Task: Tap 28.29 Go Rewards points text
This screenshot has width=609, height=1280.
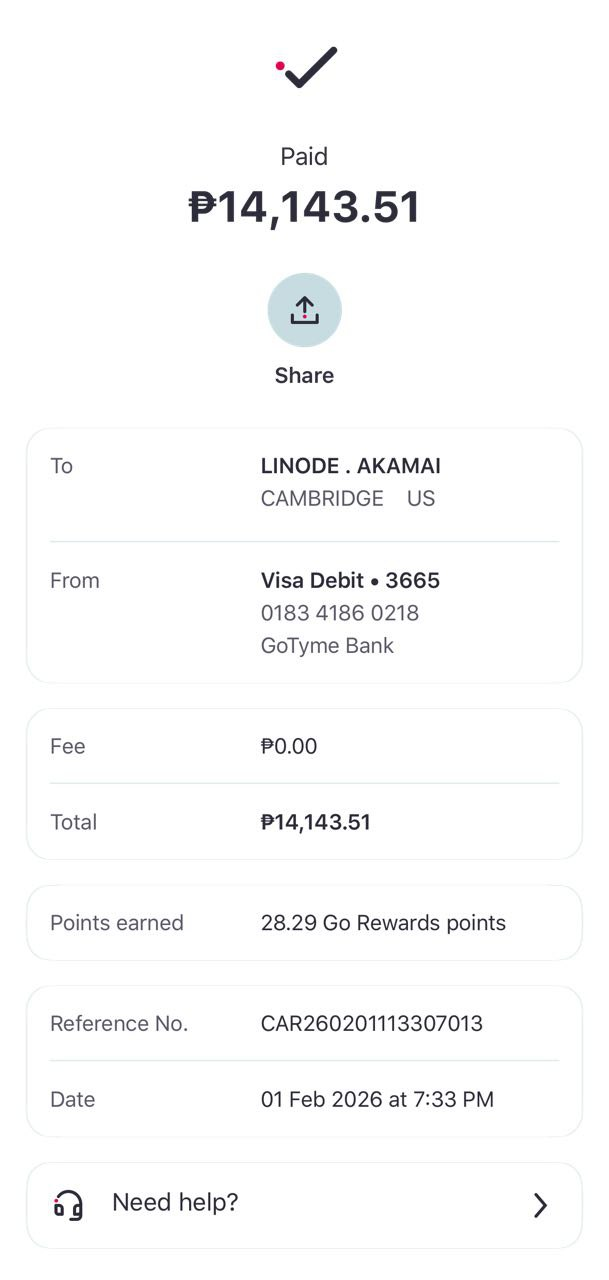Action: [x=383, y=923]
